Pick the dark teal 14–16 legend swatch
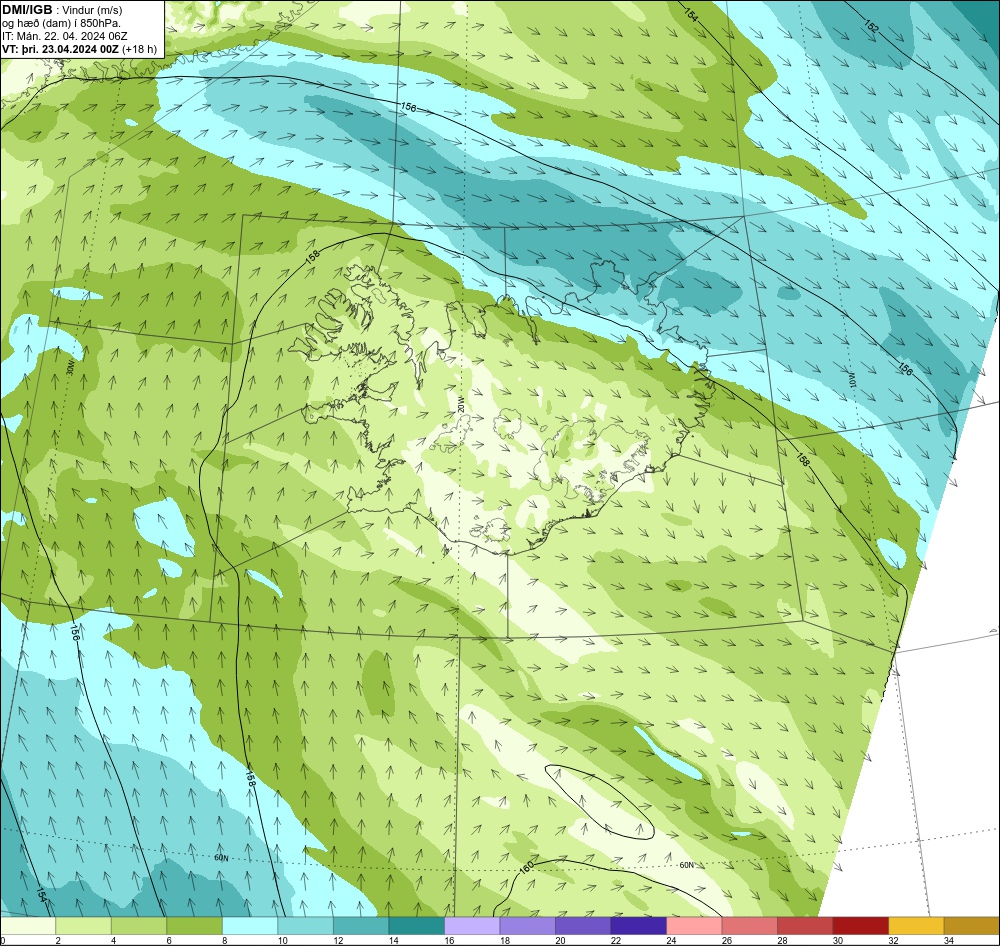The width and height of the screenshot is (1000, 946). 416,926
